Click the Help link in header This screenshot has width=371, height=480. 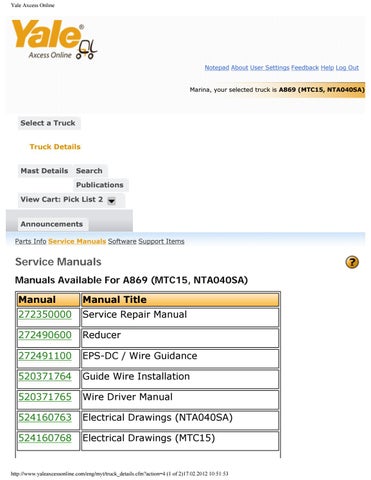327,68
